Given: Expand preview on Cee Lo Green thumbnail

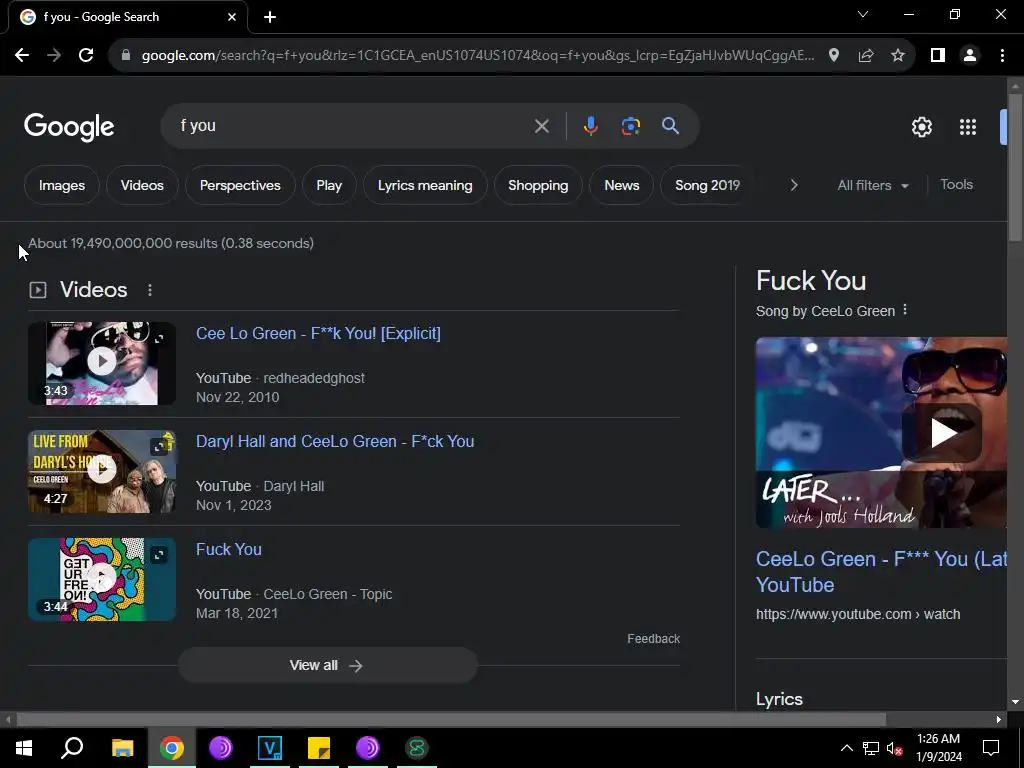Looking at the screenshot, I should 159,338.
